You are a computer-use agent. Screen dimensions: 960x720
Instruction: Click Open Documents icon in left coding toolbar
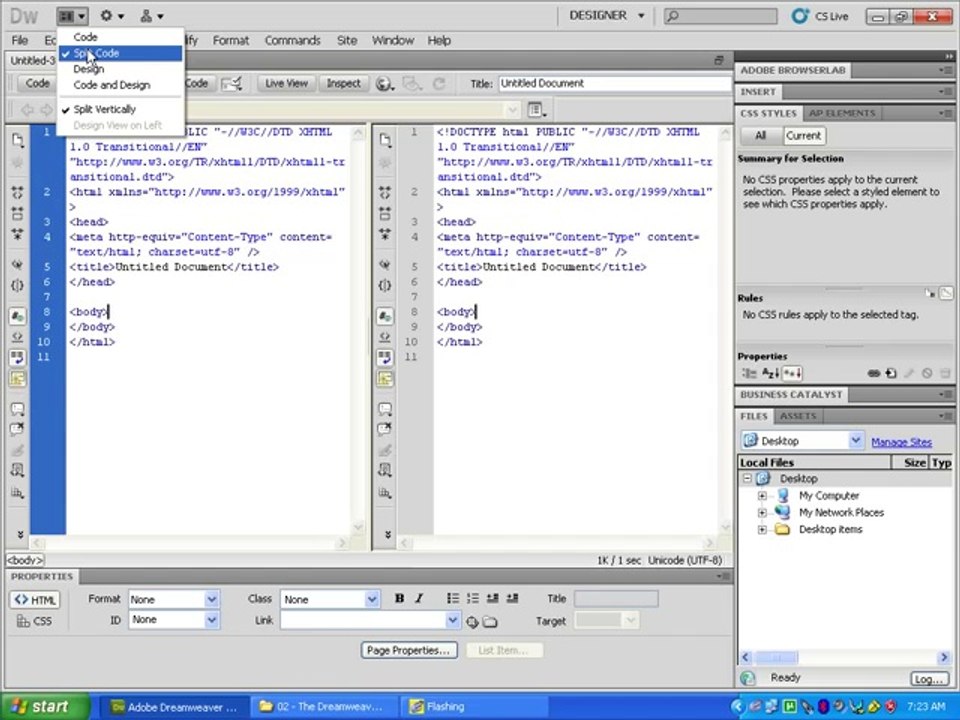(18, 140)
